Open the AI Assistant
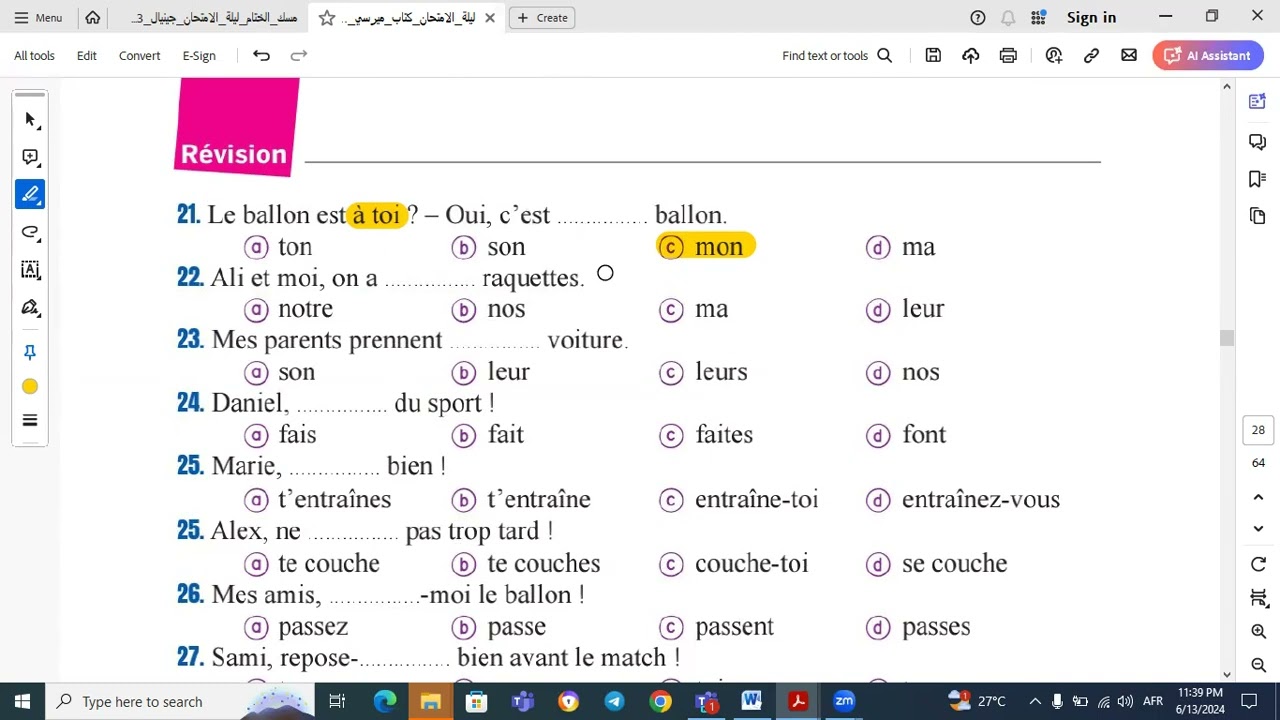The image size is (1280, 720). point(1208,56)
